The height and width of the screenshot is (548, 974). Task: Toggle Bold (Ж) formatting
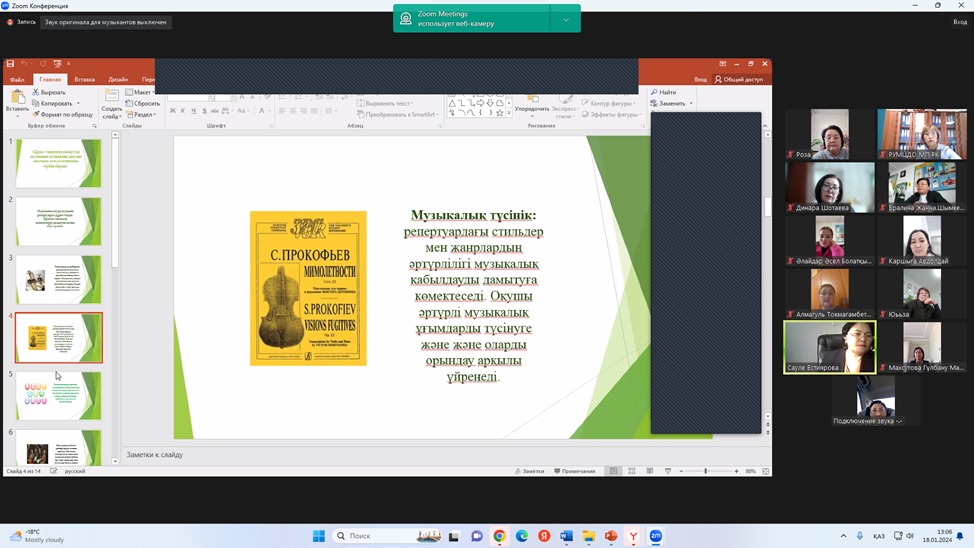(x=172, y=111)
